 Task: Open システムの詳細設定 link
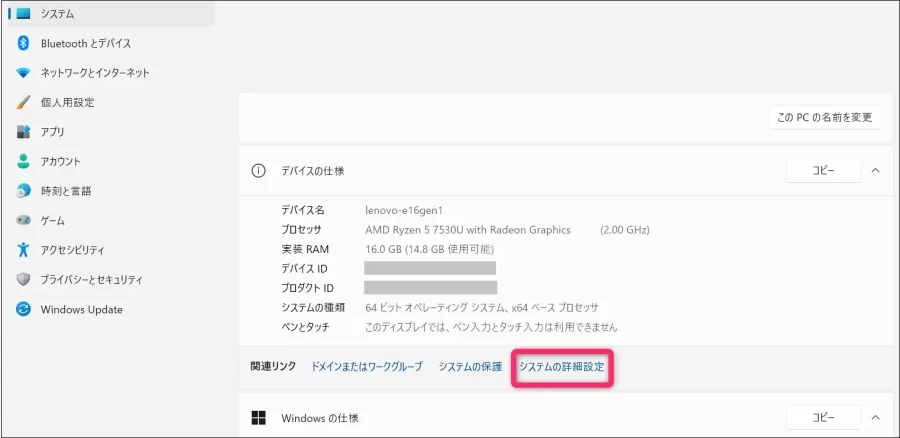pos(562,367)
